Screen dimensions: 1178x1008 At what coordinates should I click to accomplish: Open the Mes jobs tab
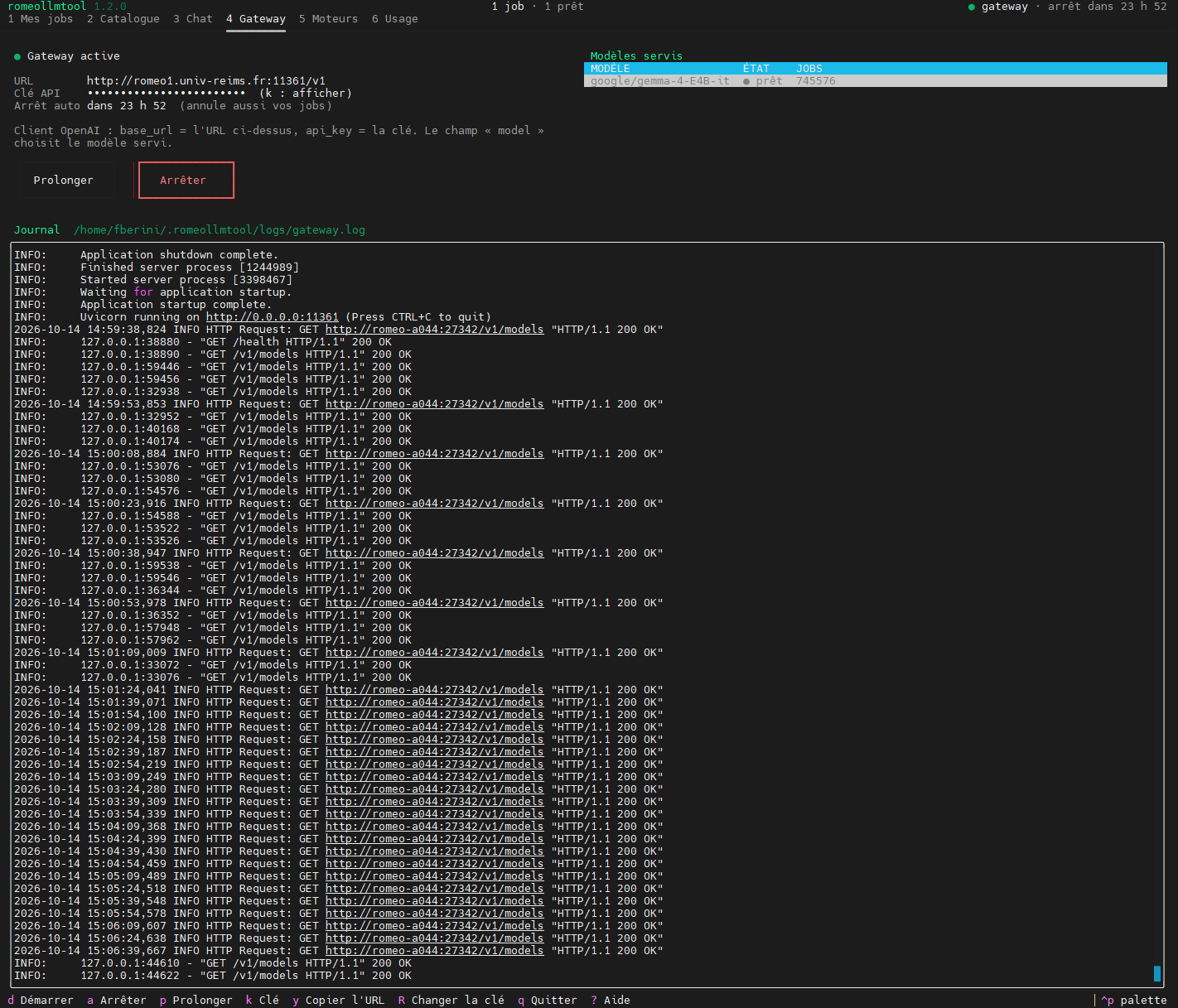point(40,19)
